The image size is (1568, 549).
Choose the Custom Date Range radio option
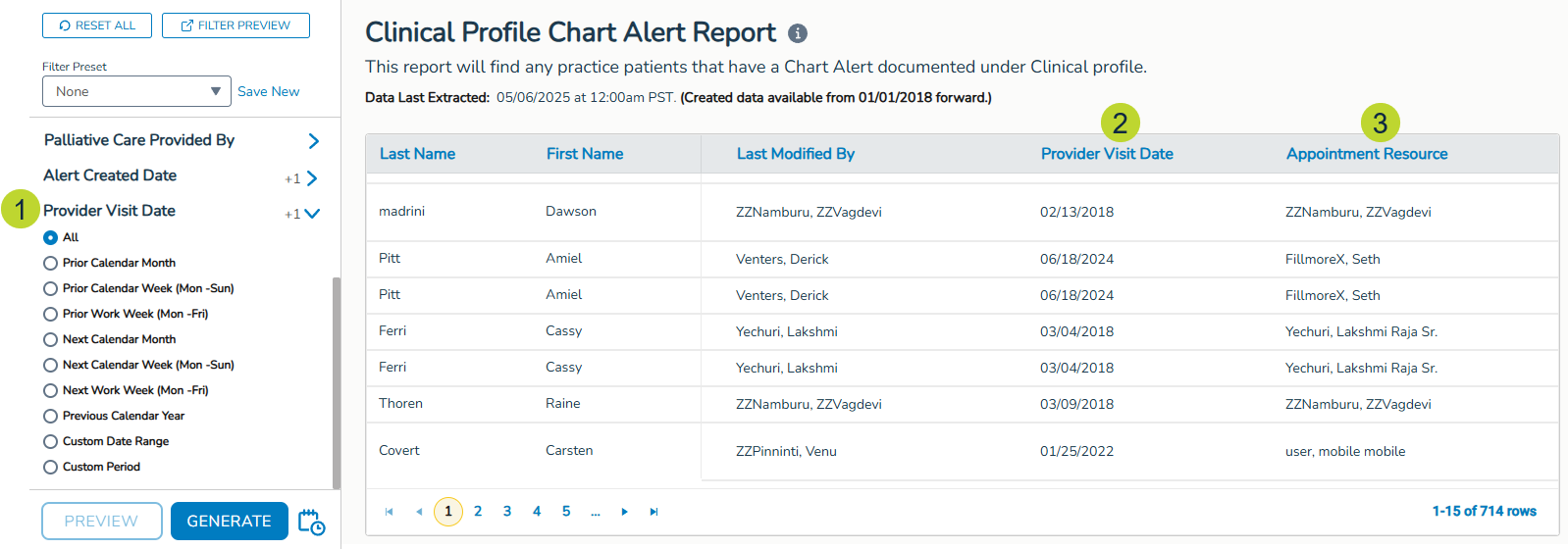[51, 441]
